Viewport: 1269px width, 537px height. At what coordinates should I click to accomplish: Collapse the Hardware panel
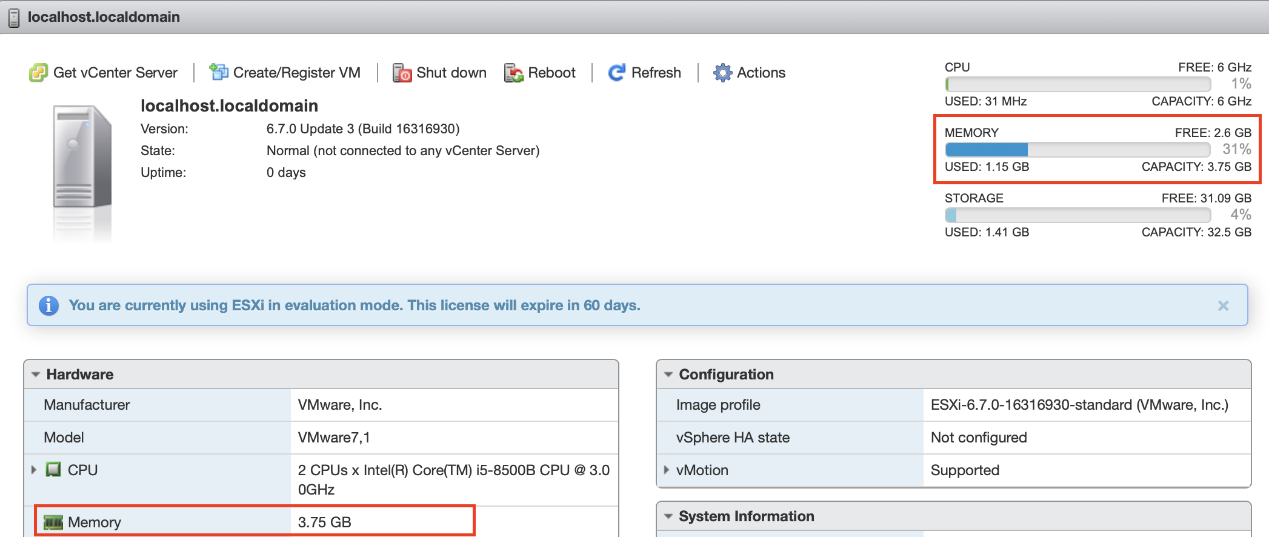[x=36, y=375]
